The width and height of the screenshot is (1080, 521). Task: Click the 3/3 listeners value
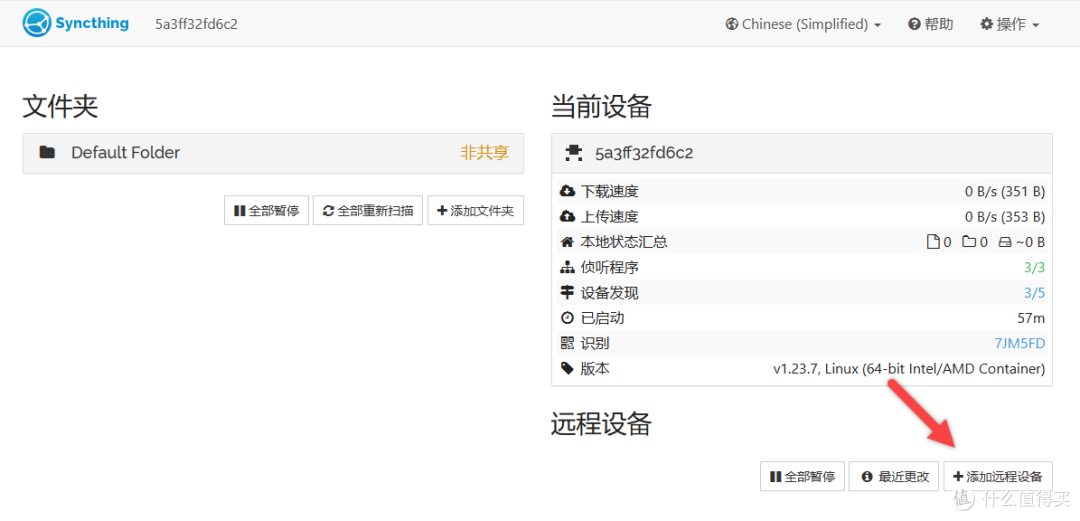coord(1035,267)
